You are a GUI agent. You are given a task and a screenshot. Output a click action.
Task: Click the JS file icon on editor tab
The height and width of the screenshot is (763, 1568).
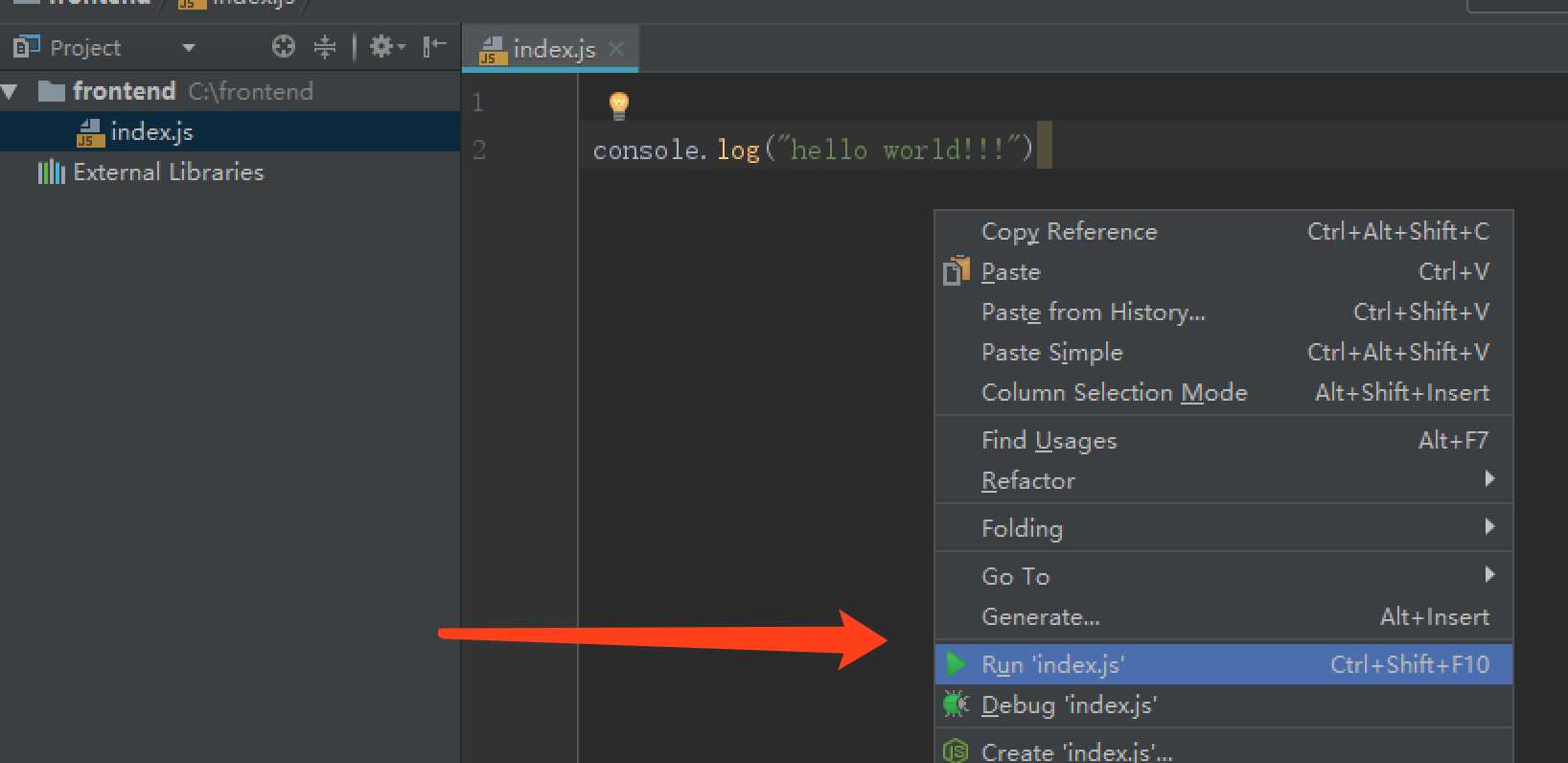[493, 51]
